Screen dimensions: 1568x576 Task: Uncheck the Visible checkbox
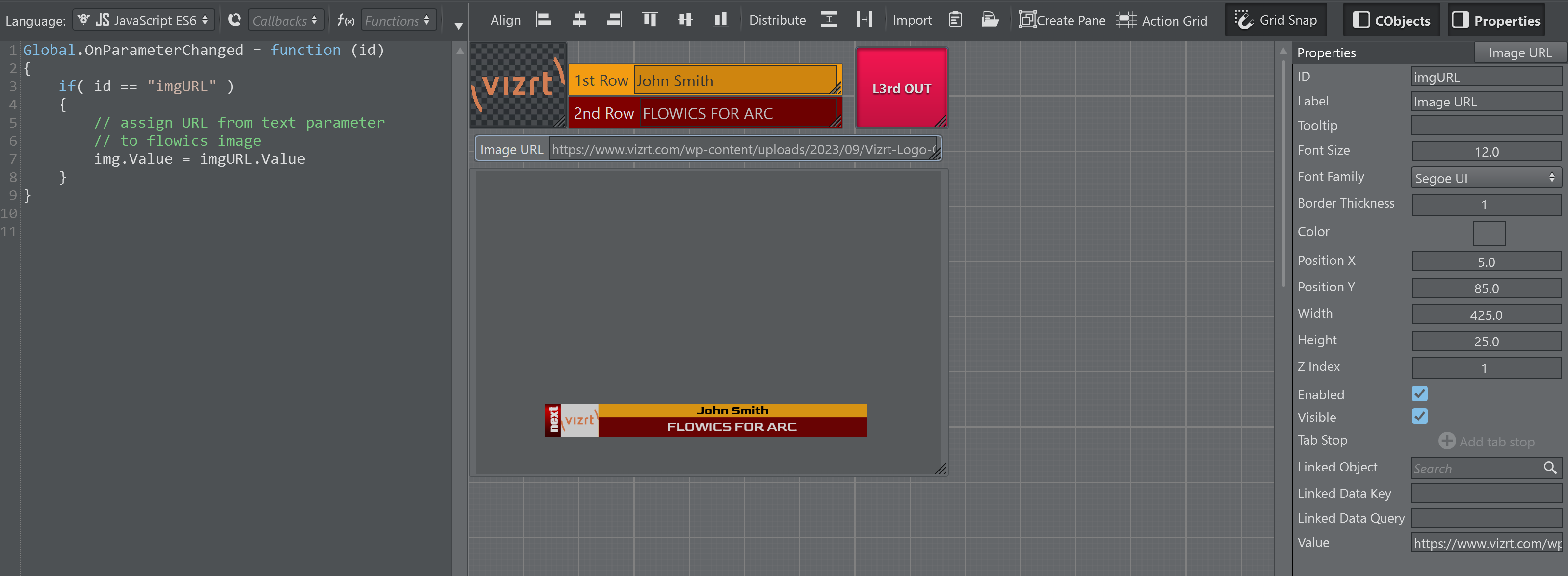pos(1419,417)
